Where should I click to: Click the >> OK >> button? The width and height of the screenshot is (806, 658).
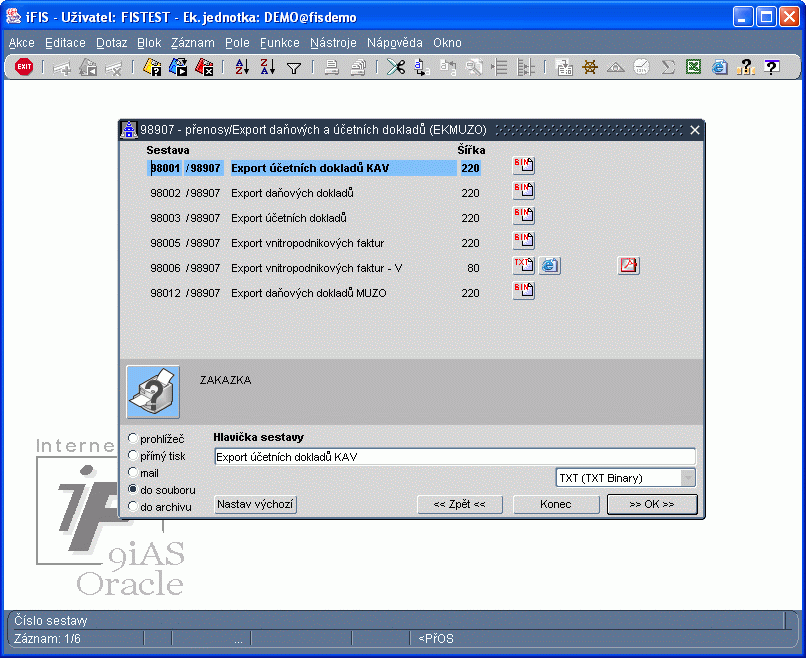tap(652, 504)
